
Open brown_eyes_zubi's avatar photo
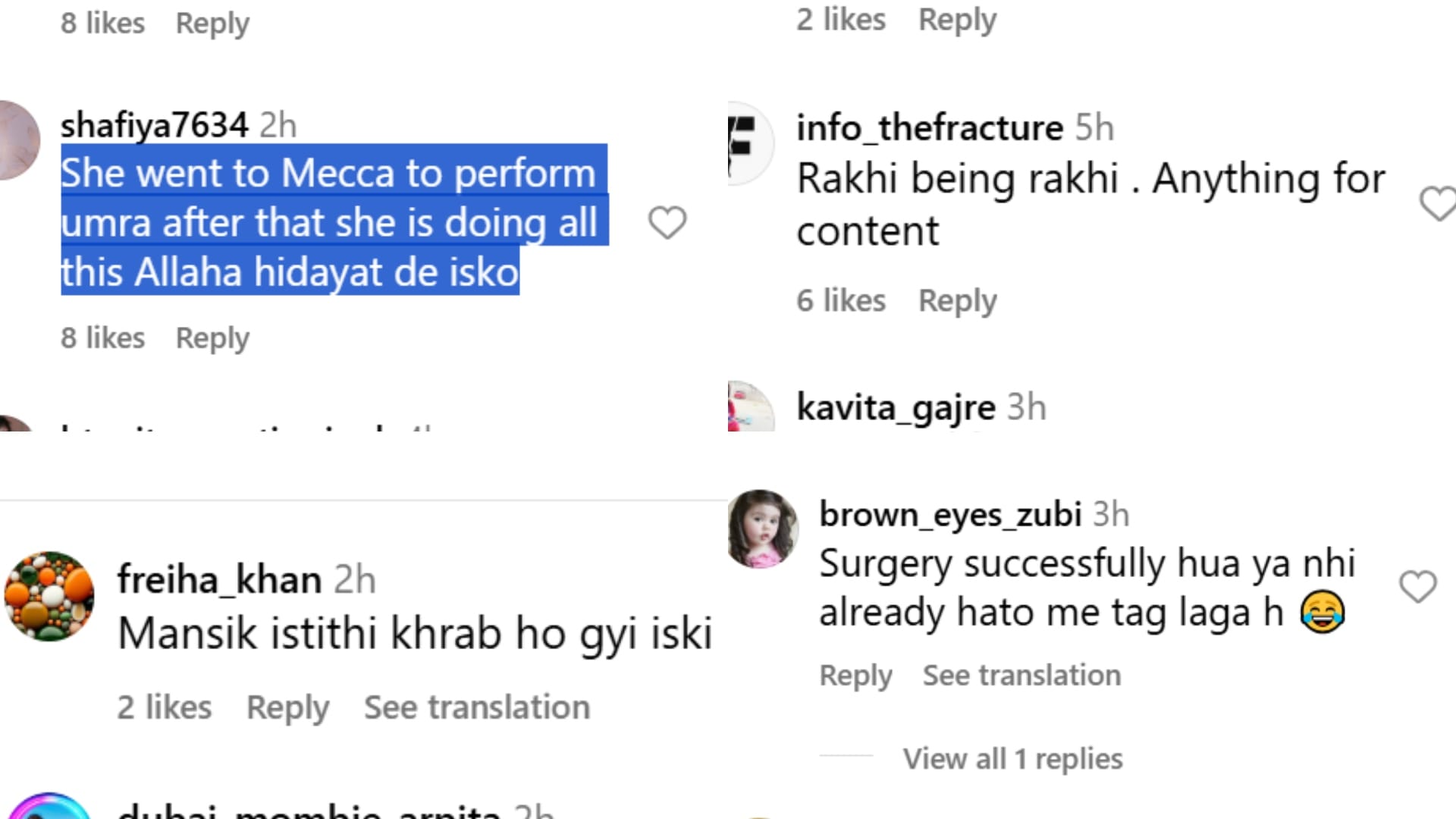pyautogui.click(x=763, y=529)
